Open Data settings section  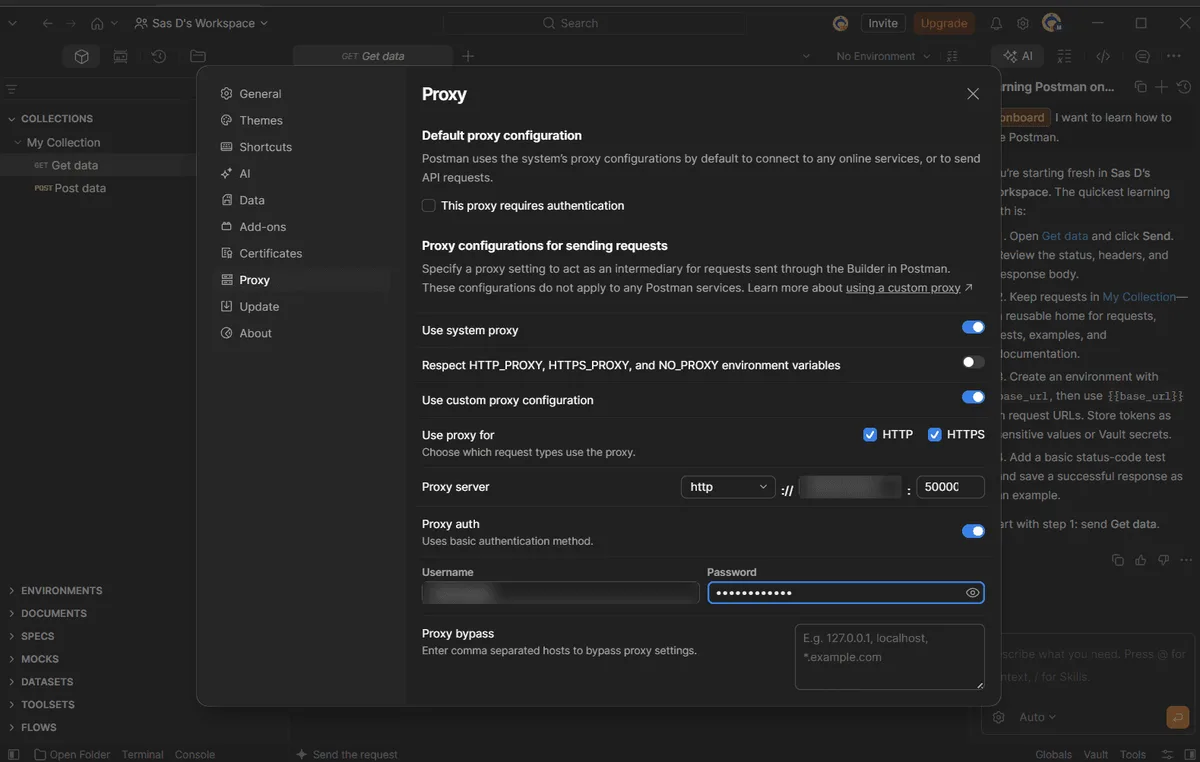pyautogui.click(x=252, y=200)
